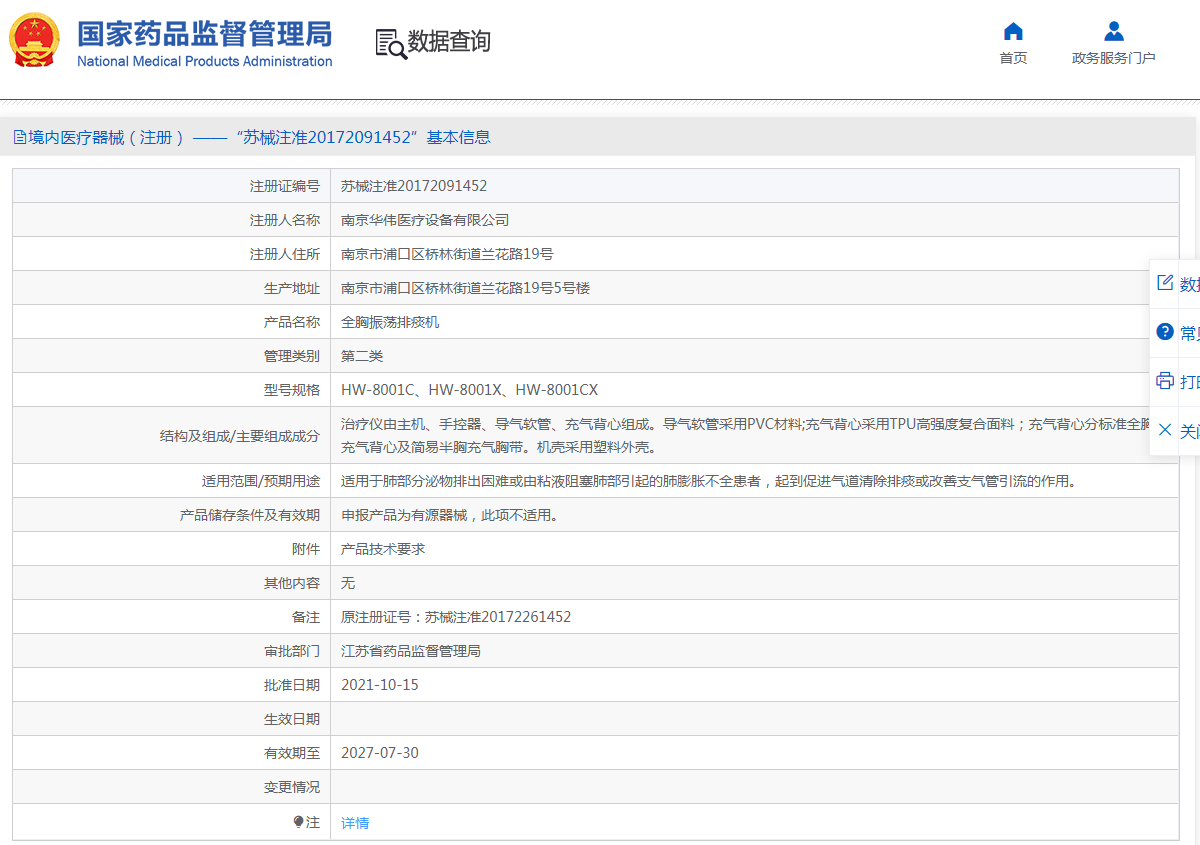Click the 产品名称 row label
Viewport: 1200px width, 845px height.
(292, 322)
